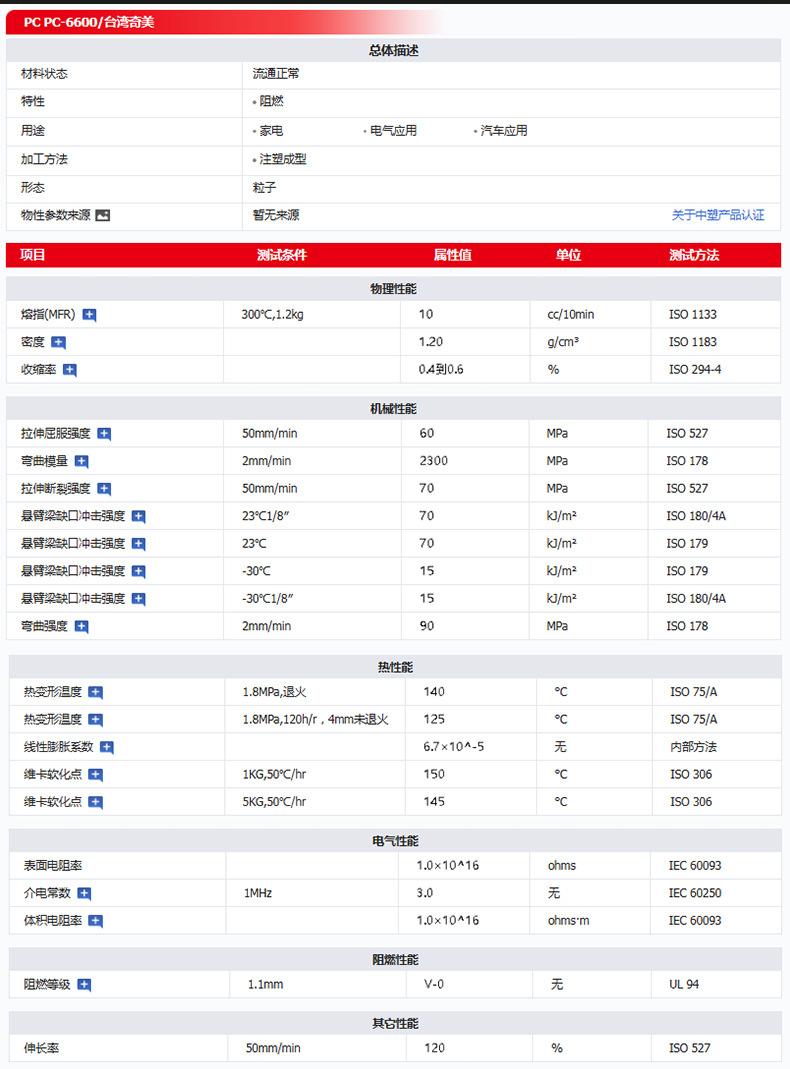The height and width of the screenshot is (1069, 790).
Task: Click the 机械性能 section heading
Action: pyautogui.click(x=393, y=409)
